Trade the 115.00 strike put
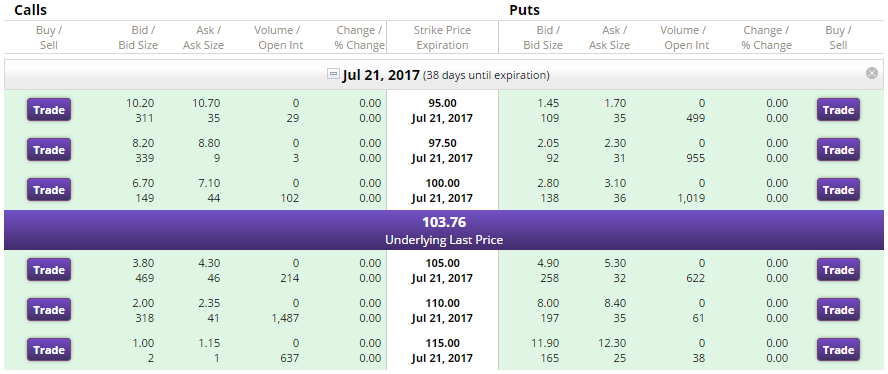This screenshot has width=888, height=374. (x=838, y=350)
